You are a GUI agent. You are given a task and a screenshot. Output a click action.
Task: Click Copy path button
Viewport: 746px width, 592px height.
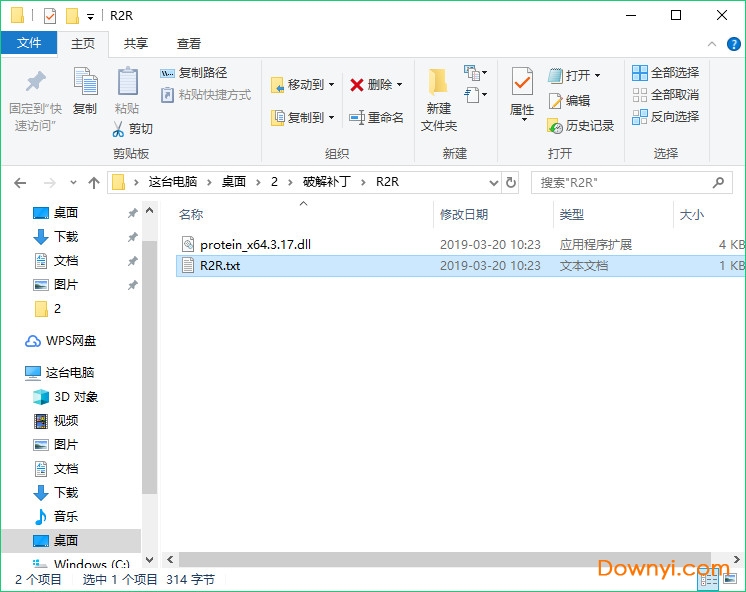(194, 73)
